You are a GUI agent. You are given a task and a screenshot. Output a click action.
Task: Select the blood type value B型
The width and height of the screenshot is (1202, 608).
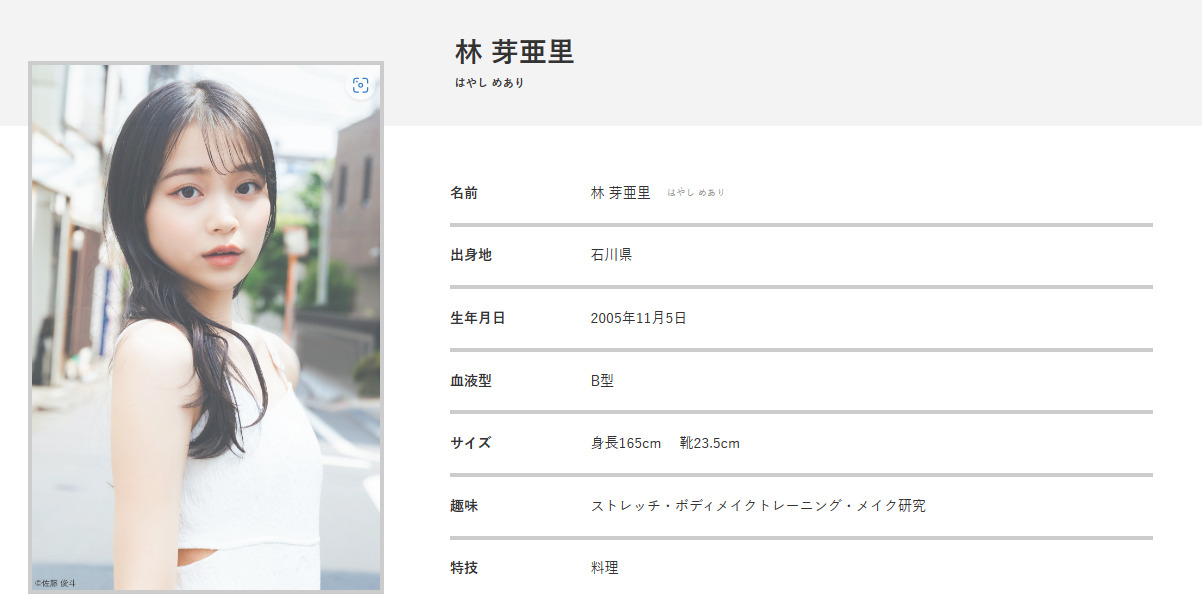[x=602, y=381]
